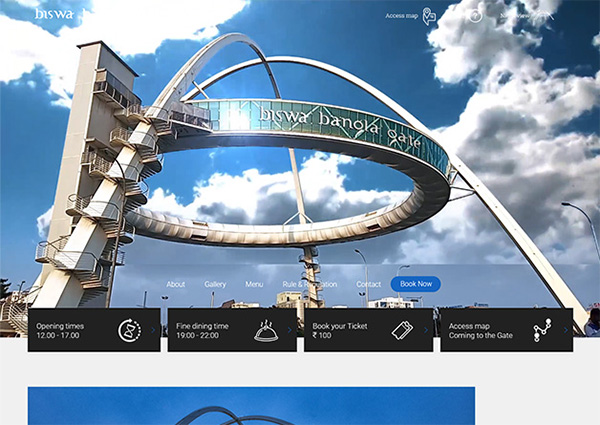This screenshot has height=425, width=600.
Task: Click the Fine dining time 19:00 - 22:00 text
Action: [202, 331]
